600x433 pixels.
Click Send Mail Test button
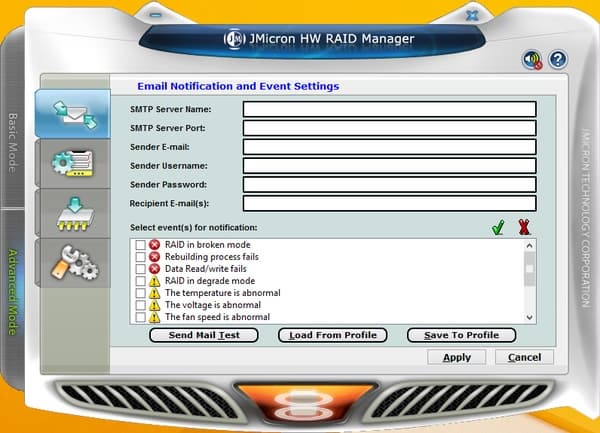(x=204, y=335)
